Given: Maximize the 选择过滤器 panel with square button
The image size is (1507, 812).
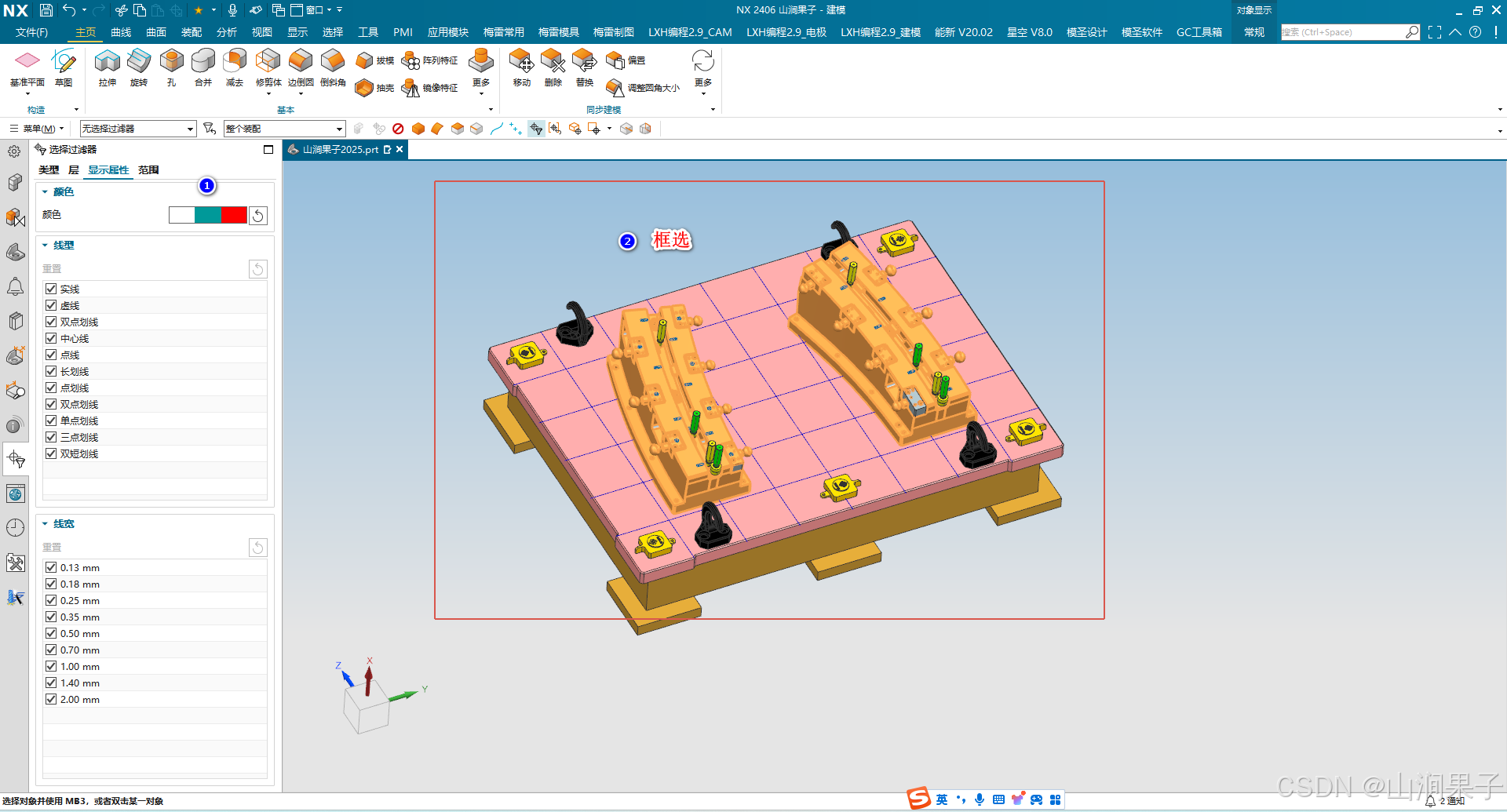Looking at the screenshot, I should point(268,149).
